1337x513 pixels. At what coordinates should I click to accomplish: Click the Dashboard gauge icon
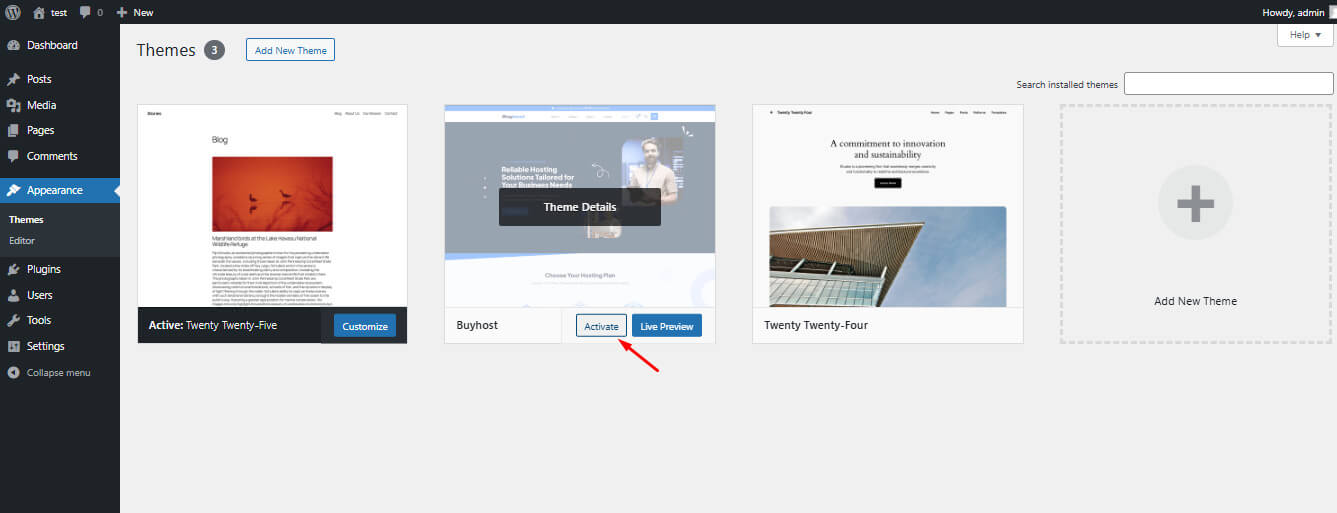click(x=13, y=45)
